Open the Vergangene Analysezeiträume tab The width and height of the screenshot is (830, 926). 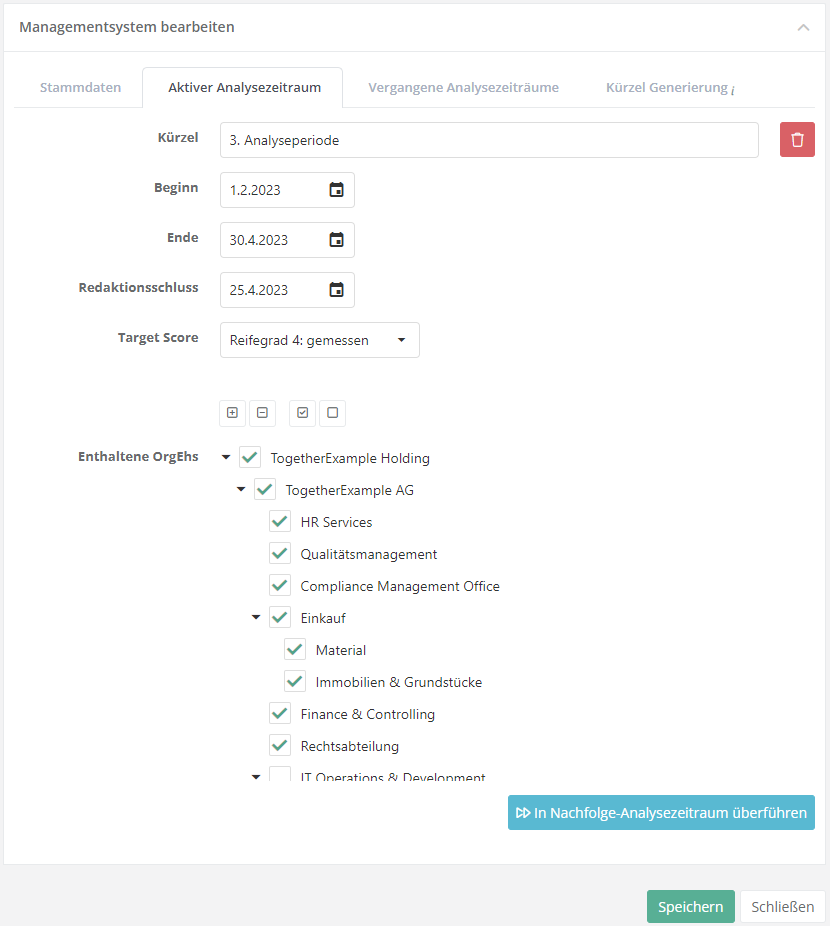[463, 87]
